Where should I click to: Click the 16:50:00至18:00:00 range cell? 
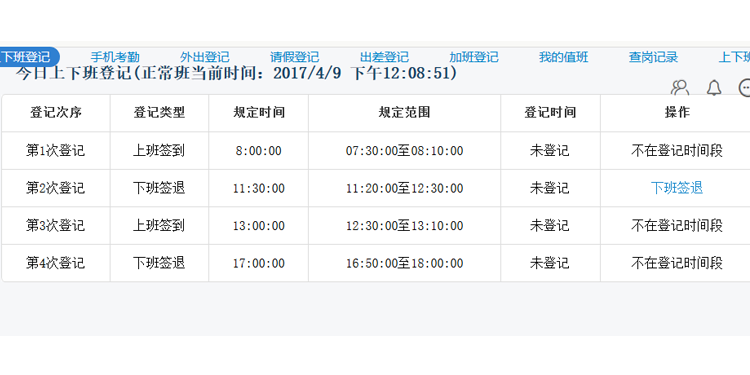(x=405, y=263)
